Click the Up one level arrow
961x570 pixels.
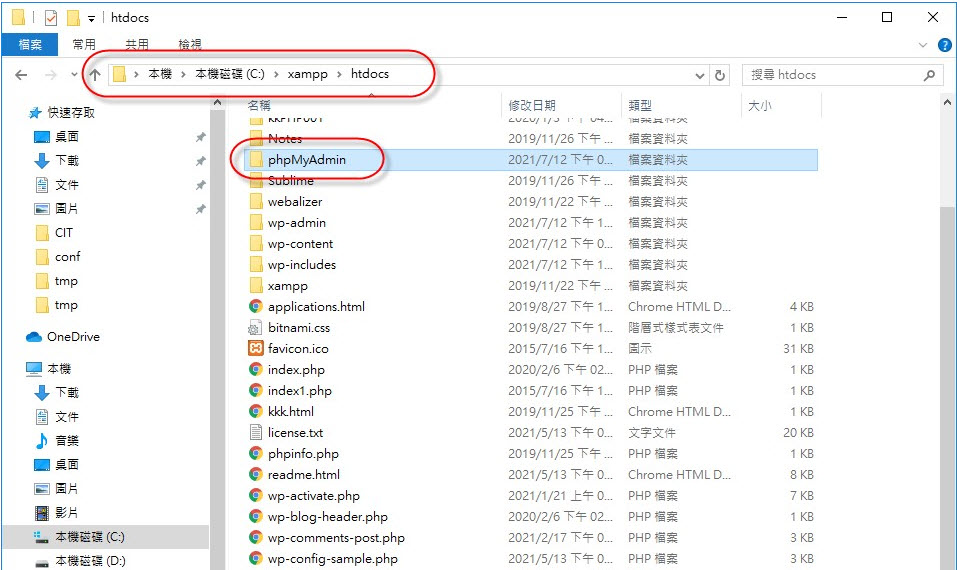95,75
